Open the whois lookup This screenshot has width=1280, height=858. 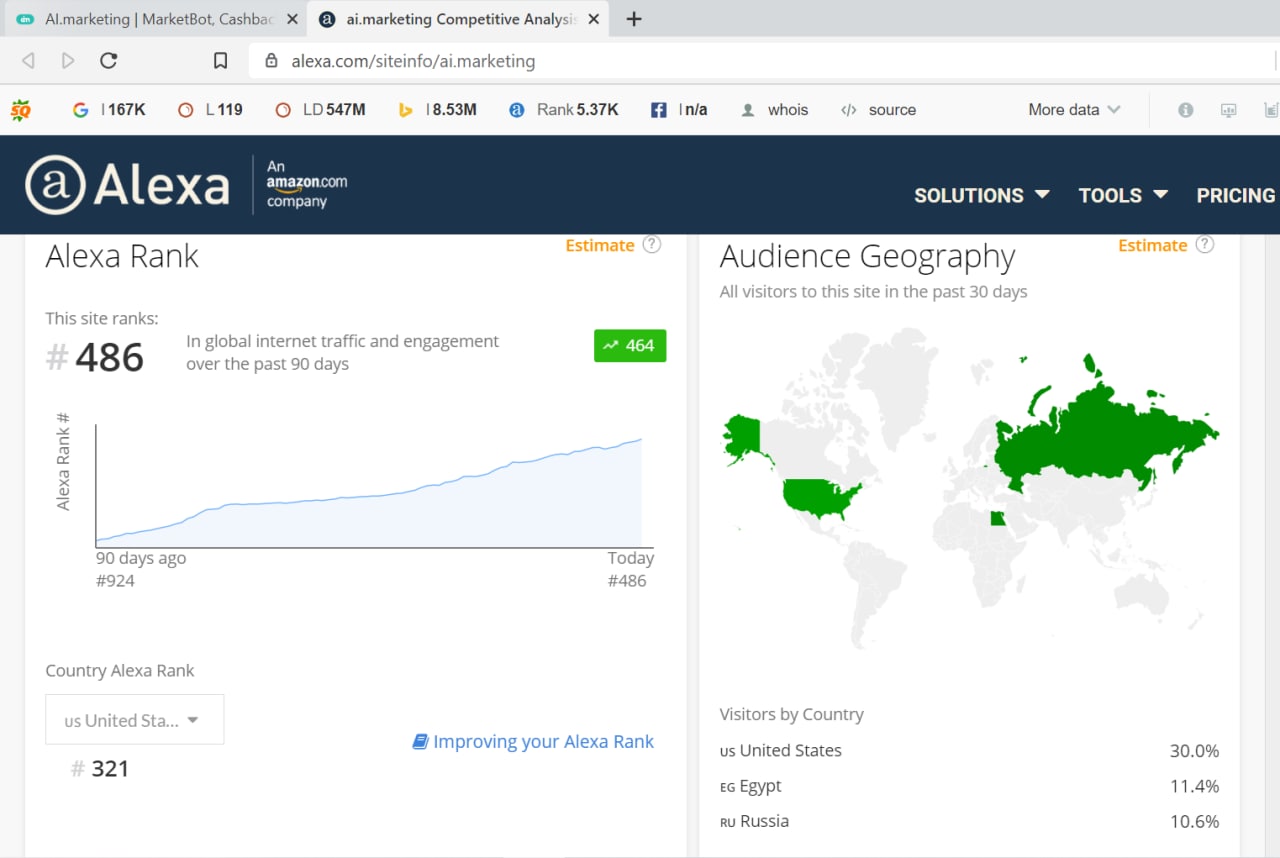[x=774, y=110]
